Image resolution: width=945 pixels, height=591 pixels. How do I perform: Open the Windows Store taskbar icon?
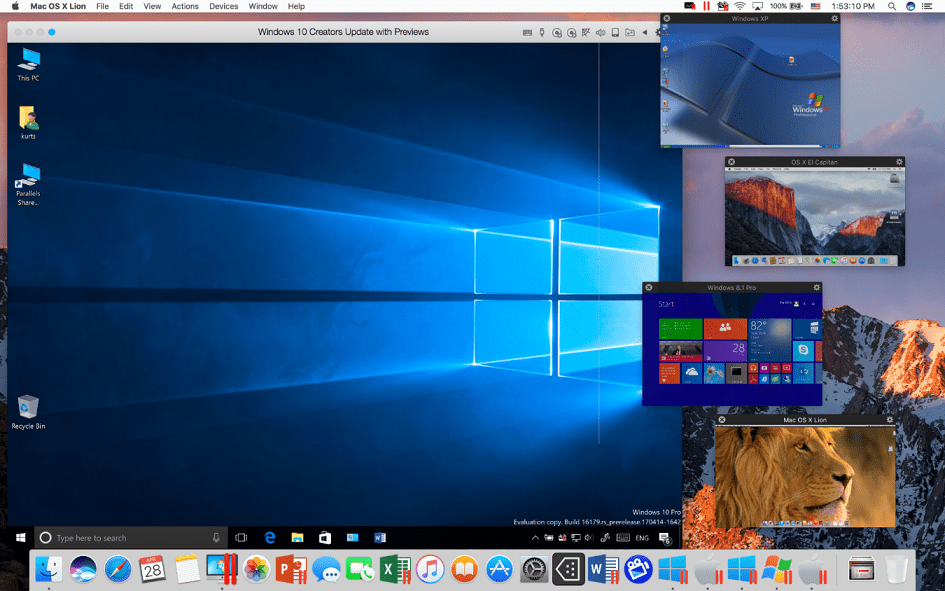325,537
